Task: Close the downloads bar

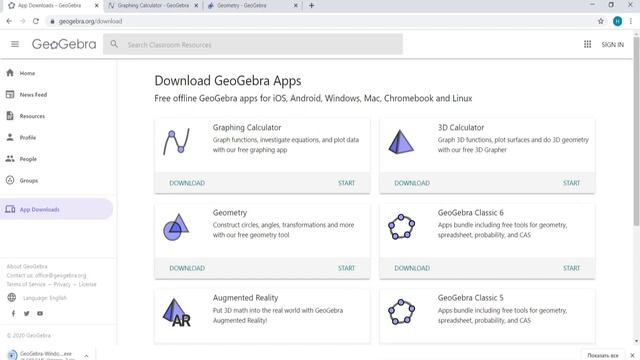Action: (632, 356)
